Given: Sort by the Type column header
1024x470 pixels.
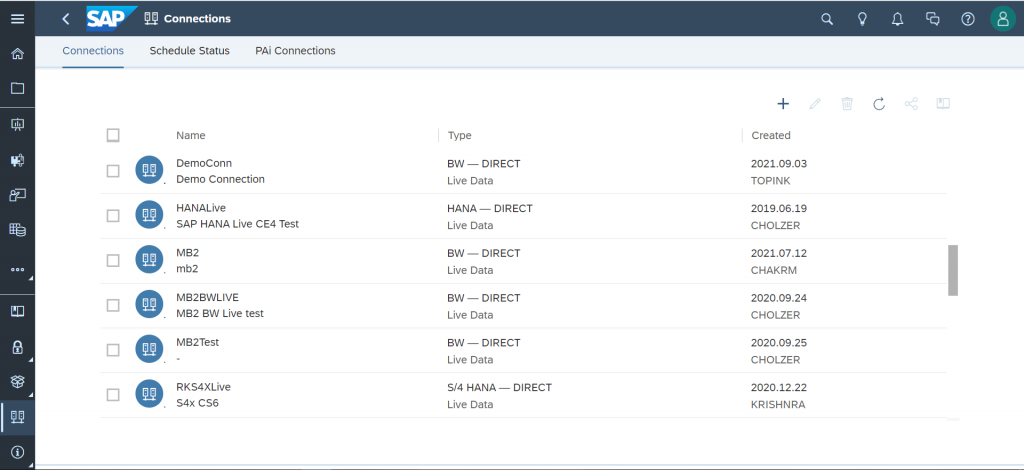Looking at the screenshot, I should [460, 135].
